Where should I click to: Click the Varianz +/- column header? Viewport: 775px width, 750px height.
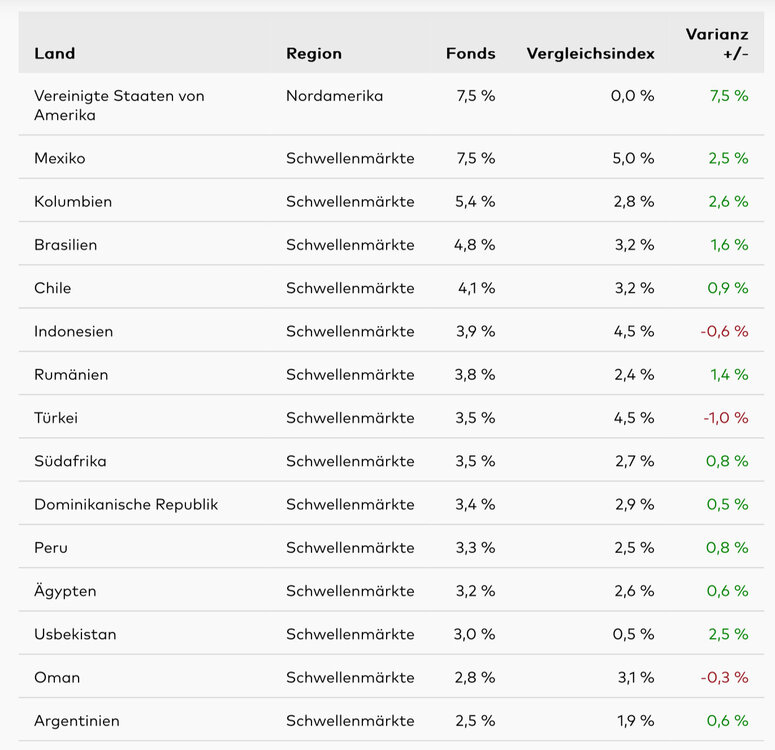(x=717, y=43)
